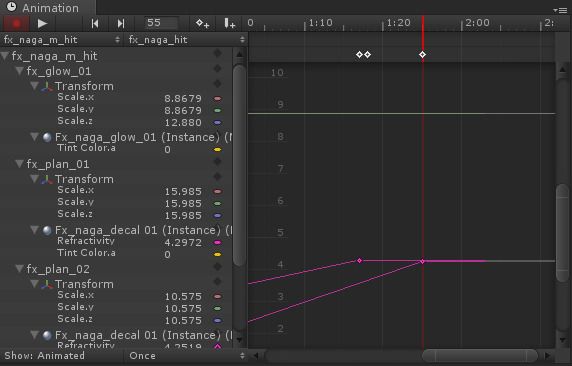Select the first of the paired dopesheet keyframes
Image resolution: width=572 pixels, height=366 pixels.
click(x=359, y=54)
